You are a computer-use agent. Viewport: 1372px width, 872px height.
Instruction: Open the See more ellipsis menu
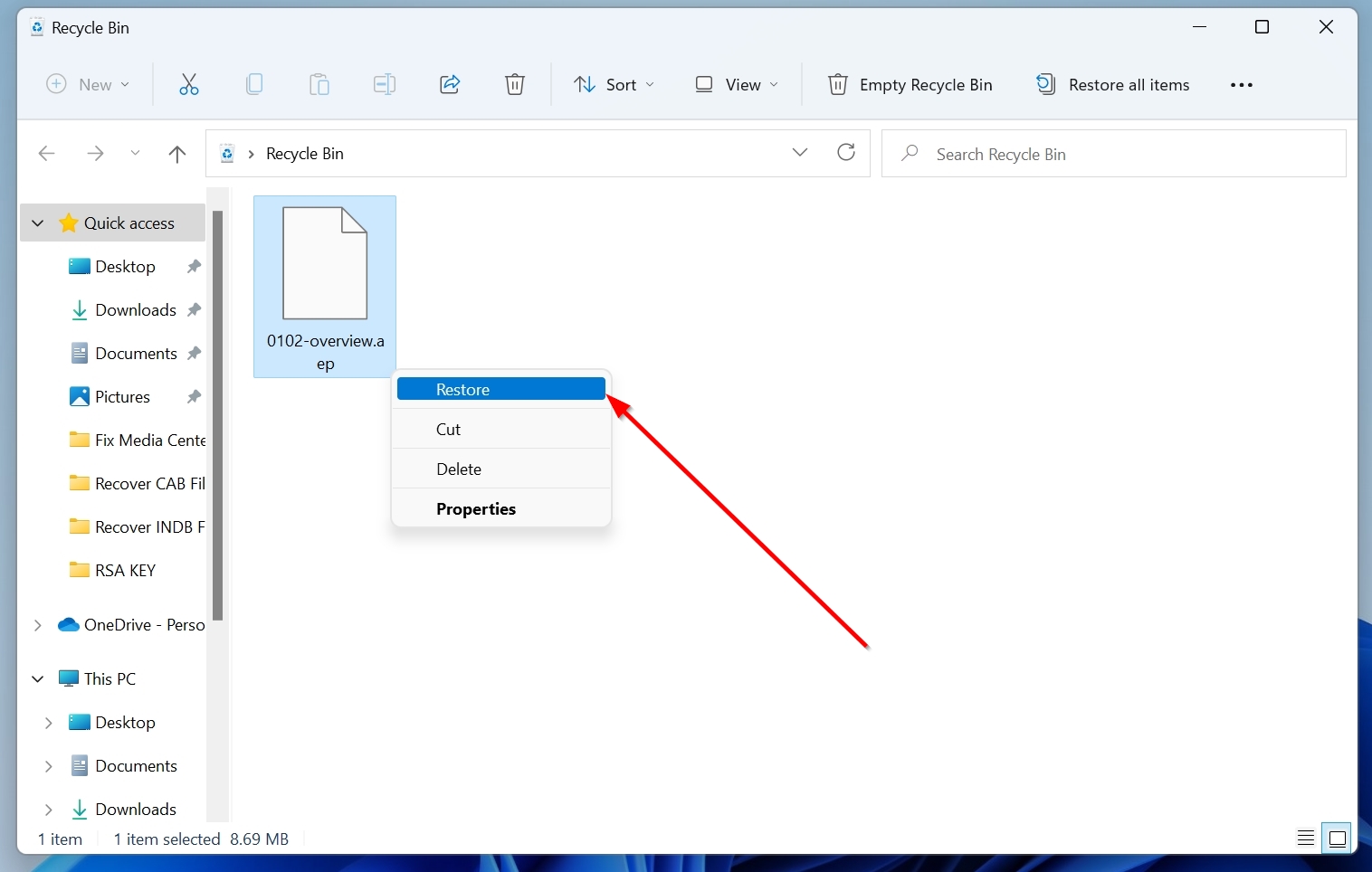point(1240,84)
